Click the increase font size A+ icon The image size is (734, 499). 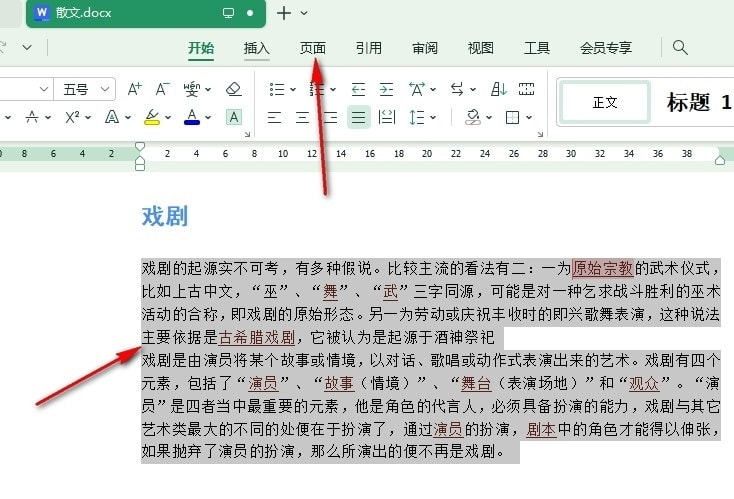[134, 89]
